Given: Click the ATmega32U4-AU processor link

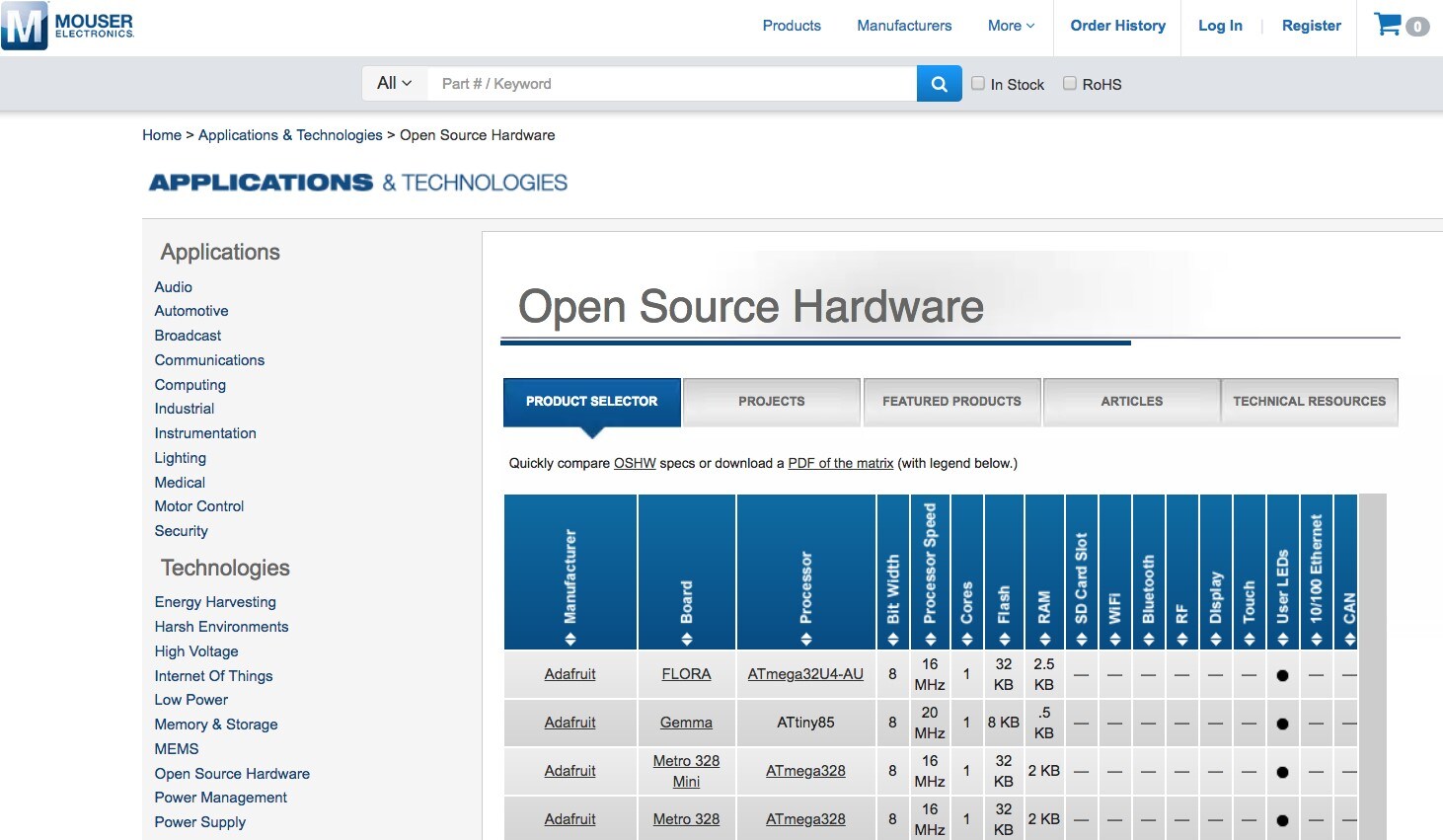Looking at the screenshot, I should click(x=805, y=674).
